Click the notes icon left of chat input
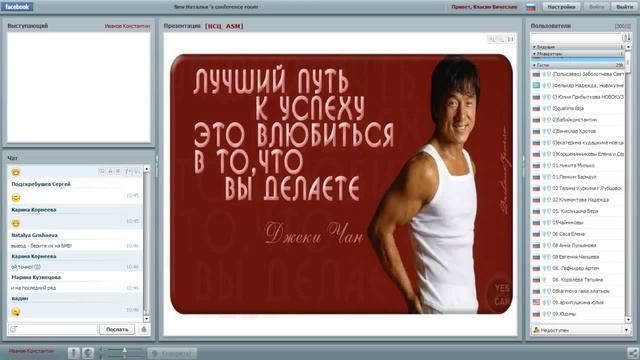The image size is (640, 360). [x=13, y=329]
